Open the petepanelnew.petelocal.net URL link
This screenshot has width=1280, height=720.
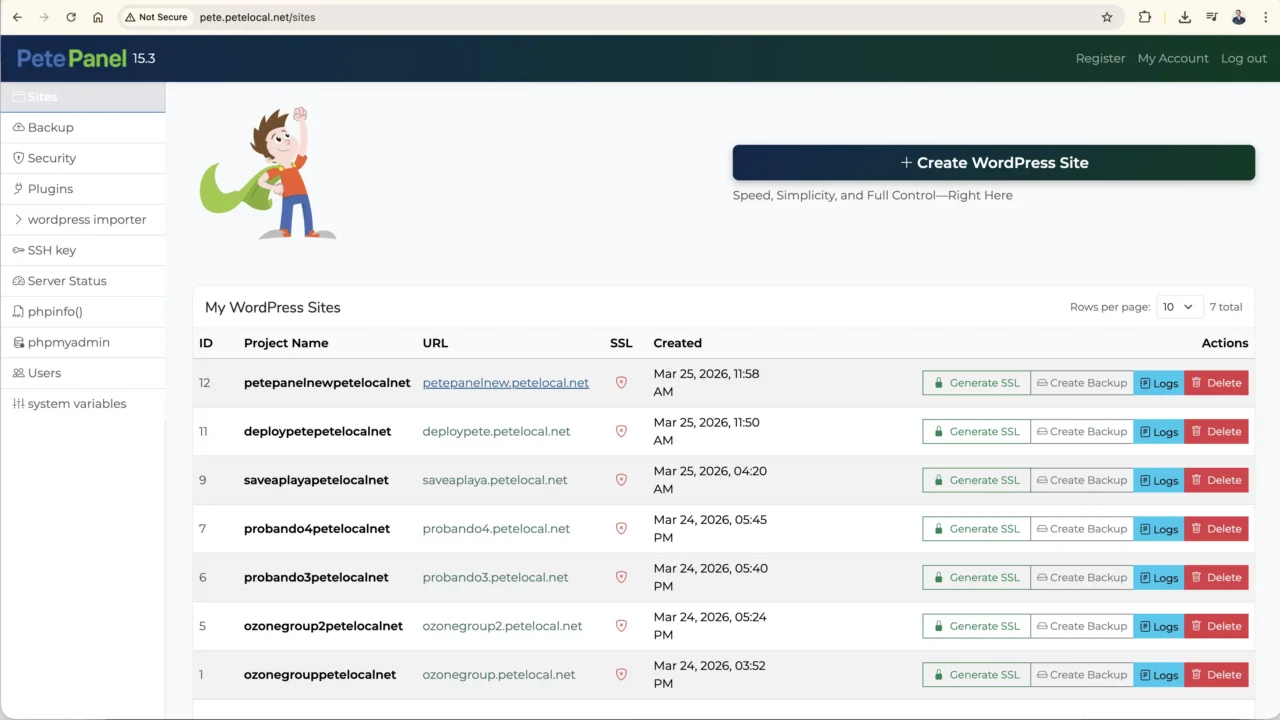[x=506, y=383]
